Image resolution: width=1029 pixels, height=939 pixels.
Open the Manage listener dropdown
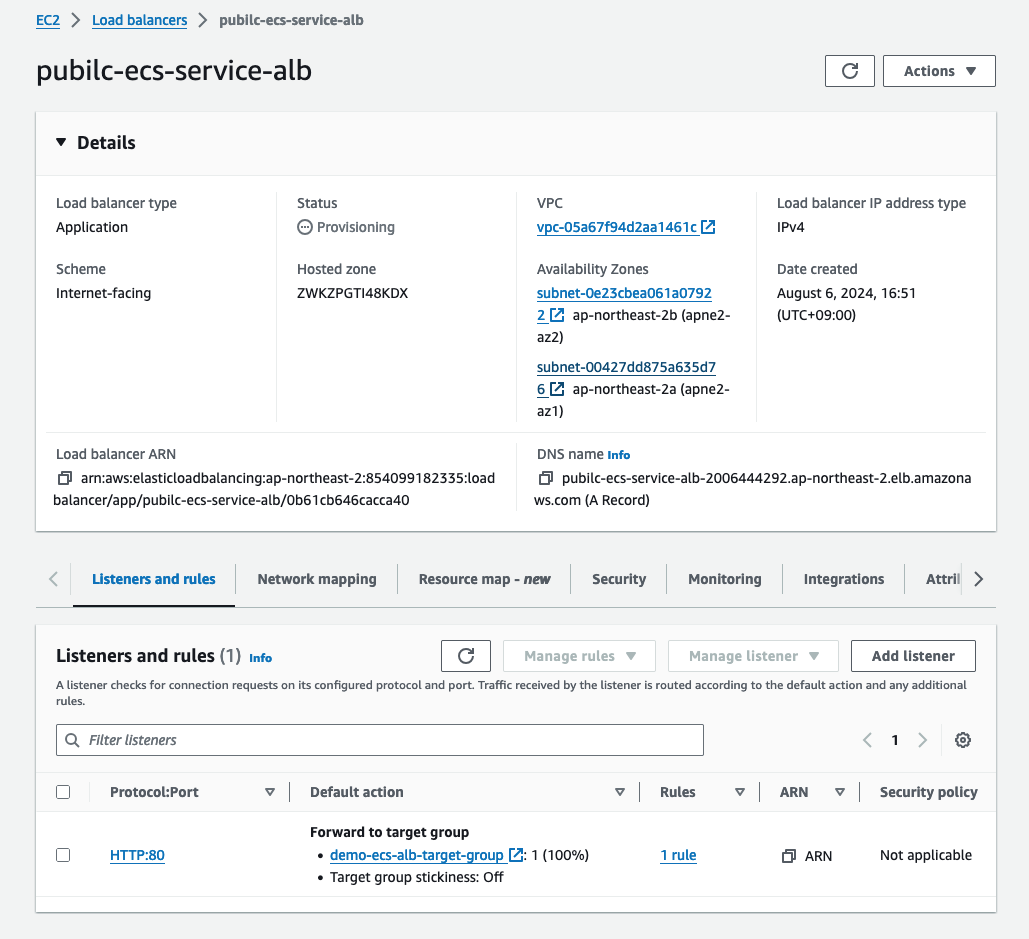(753, 656)
